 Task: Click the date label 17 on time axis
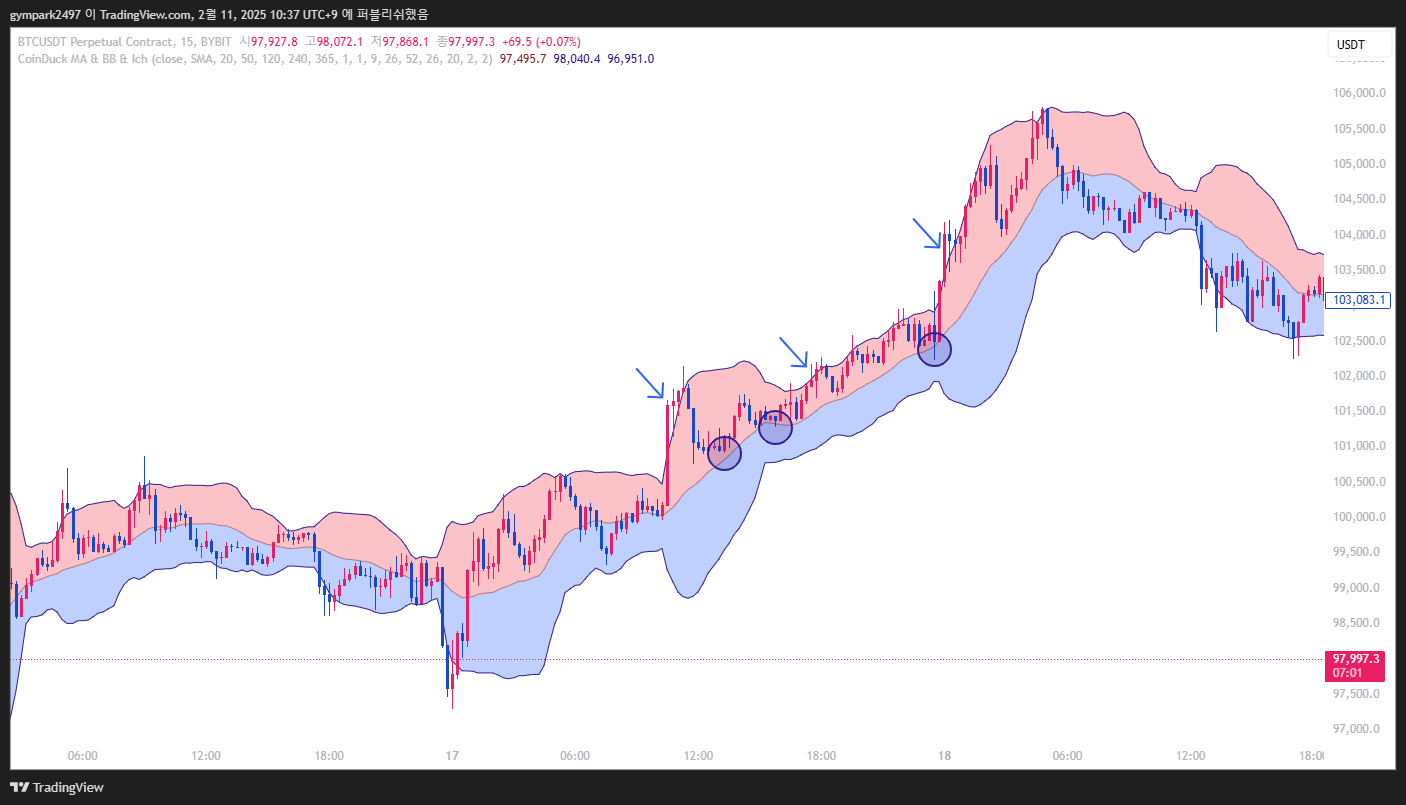pyautogui.click(x=452, y=756)
